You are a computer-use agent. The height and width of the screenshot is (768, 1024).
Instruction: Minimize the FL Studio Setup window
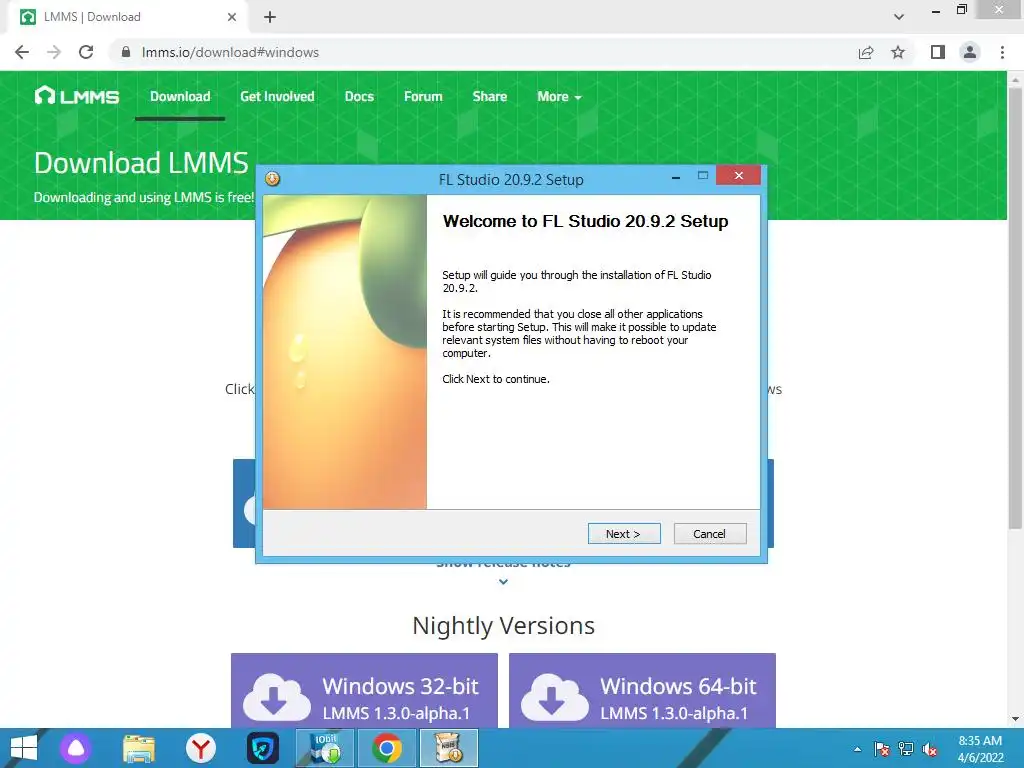pos(676,176)
